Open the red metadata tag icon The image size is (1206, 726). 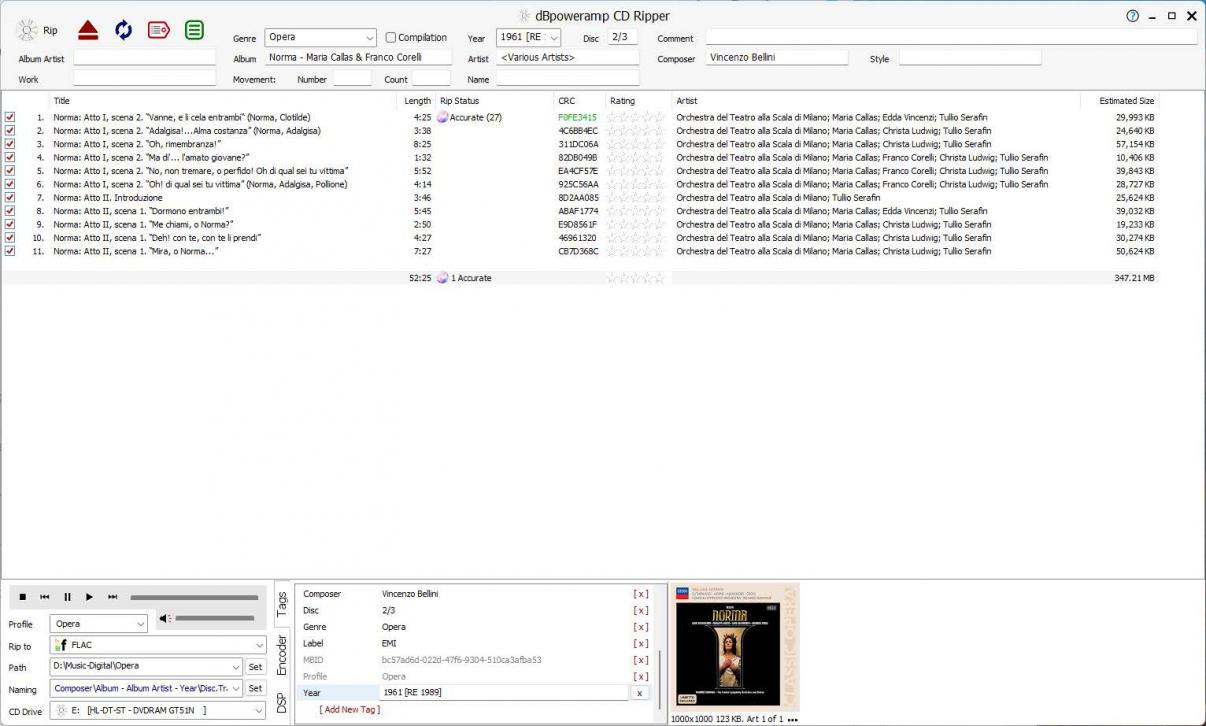click(158, 30)
